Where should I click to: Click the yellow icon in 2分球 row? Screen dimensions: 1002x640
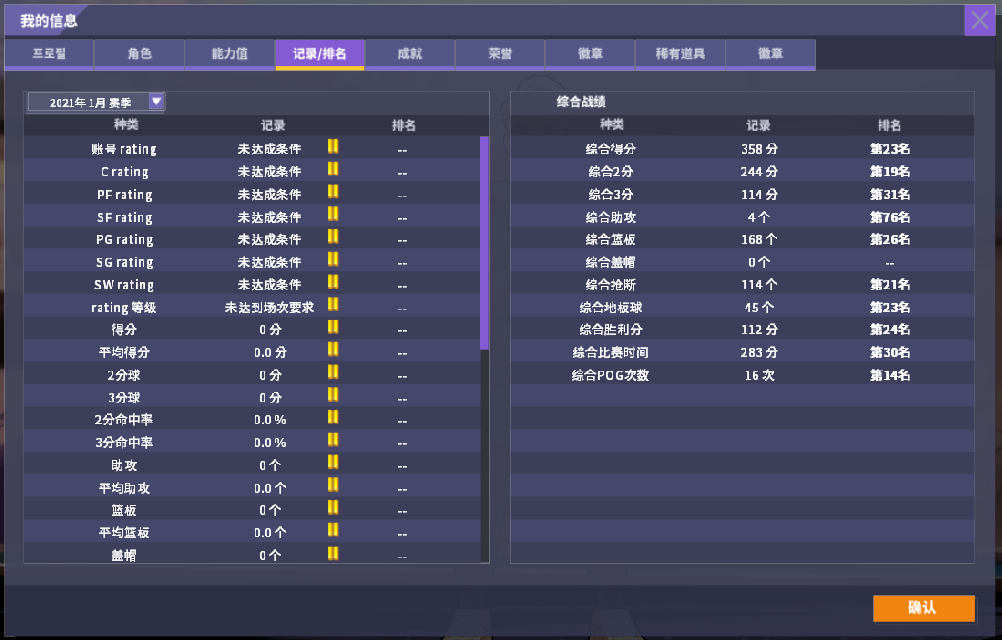point(333,372)
